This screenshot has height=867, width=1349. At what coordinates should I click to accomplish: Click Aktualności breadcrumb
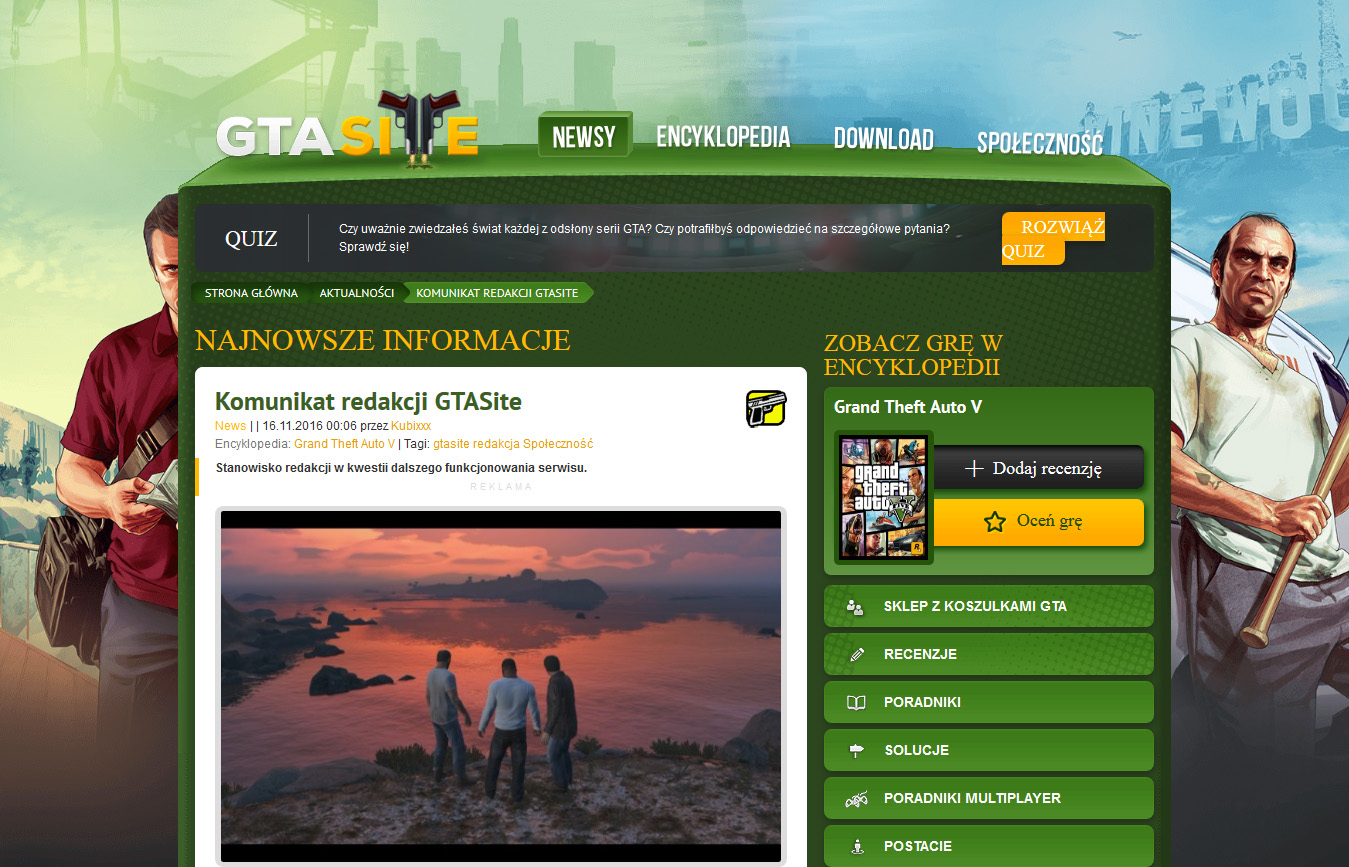[356, 293]
